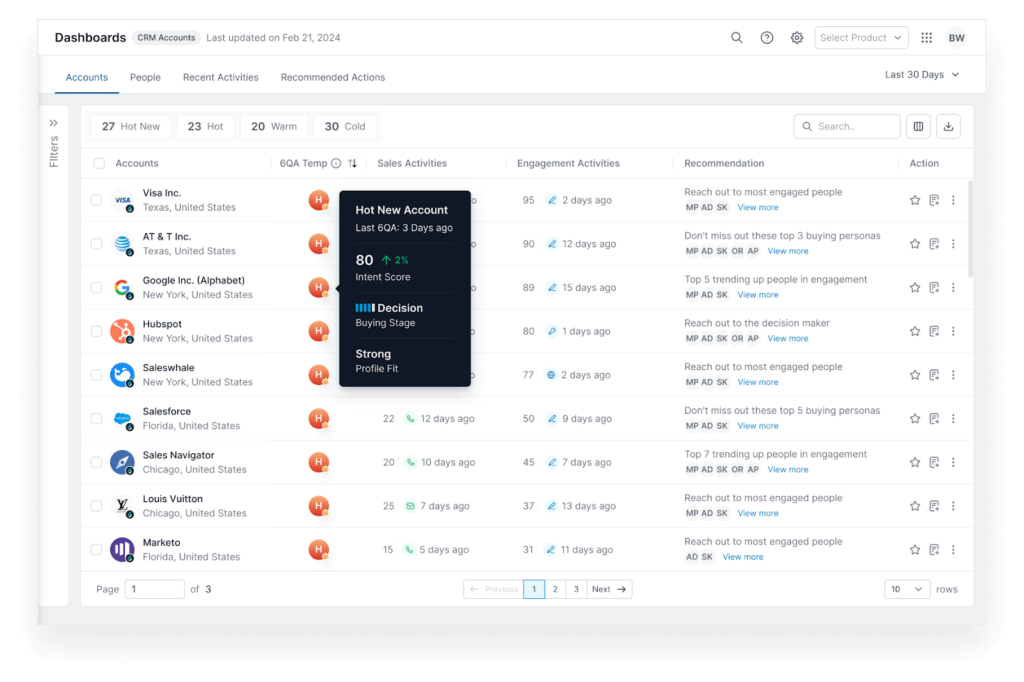Switch to the People tab
This screenshot has width=1024, height=682.
tap(145, 77)
